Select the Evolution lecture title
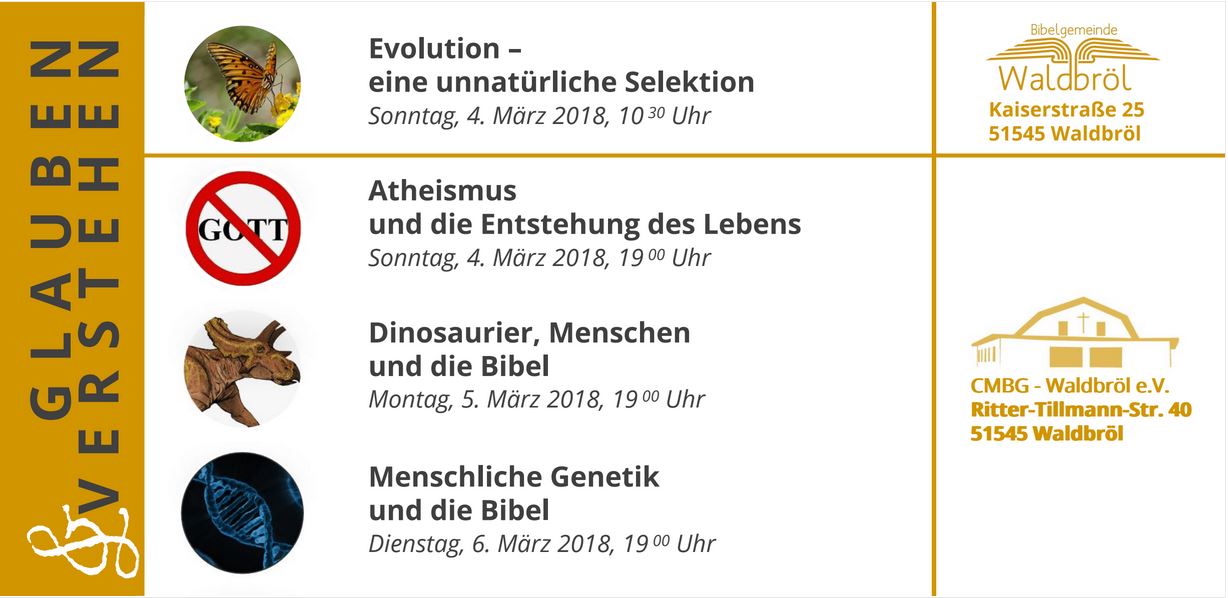 561,64
